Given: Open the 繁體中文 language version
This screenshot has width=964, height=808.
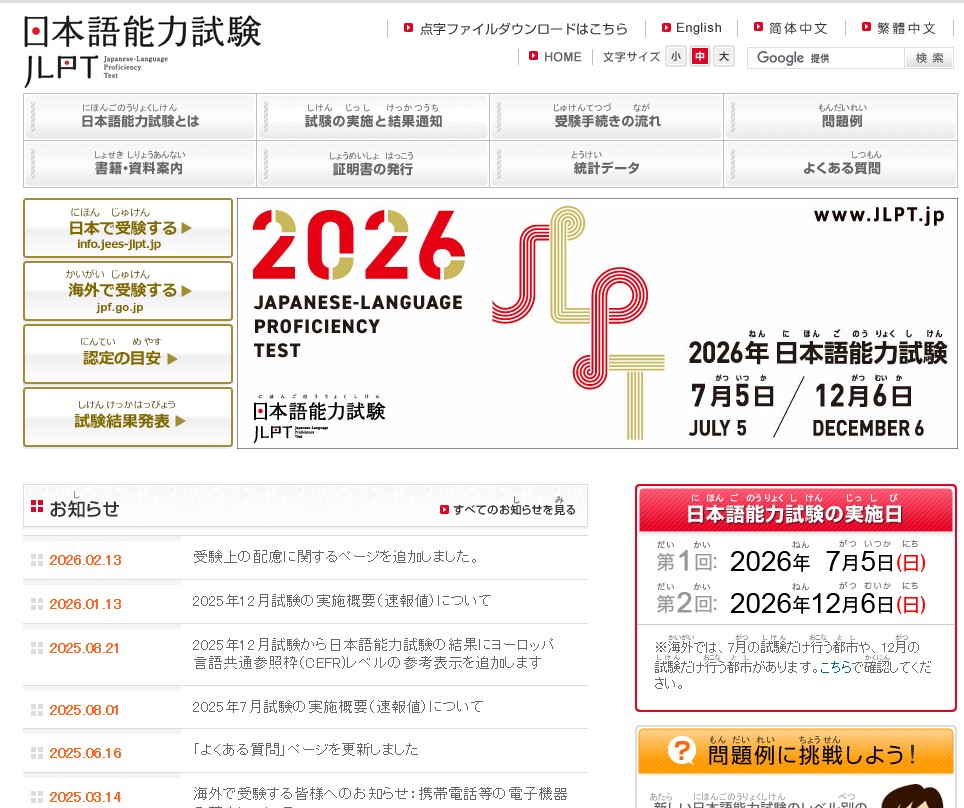Looking at the screenshot, I should point(905,28).
